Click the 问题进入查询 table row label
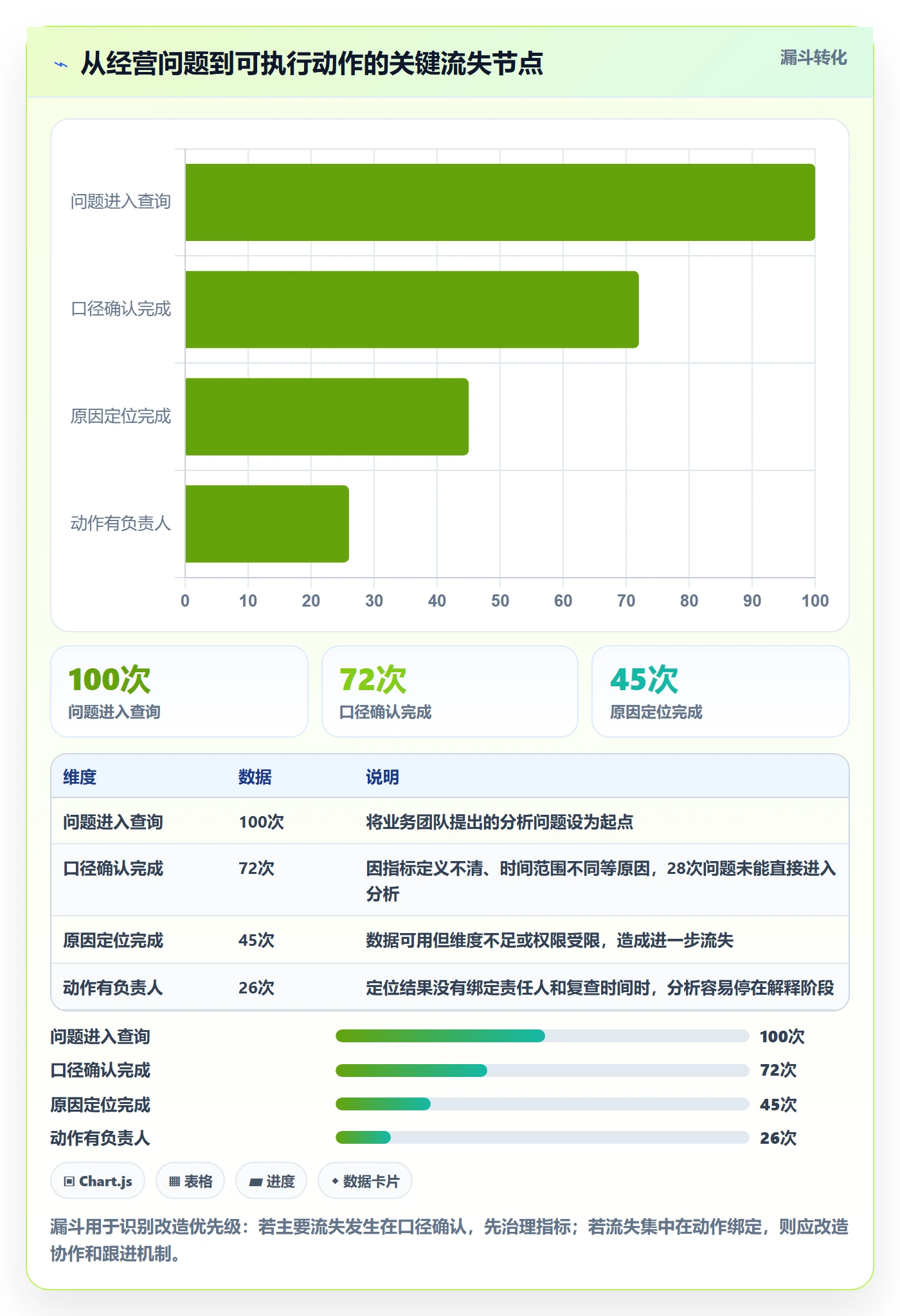 click(113, 822)
